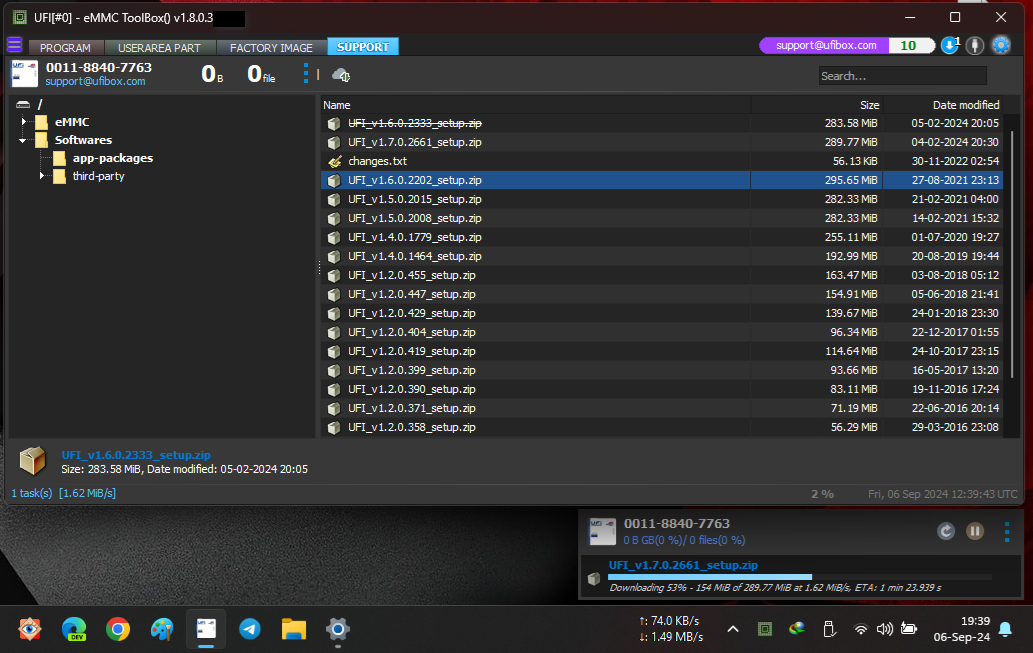The image size is (1033, 653).
Task: Sort by the Size column header
Action: (x=817, y=105)
